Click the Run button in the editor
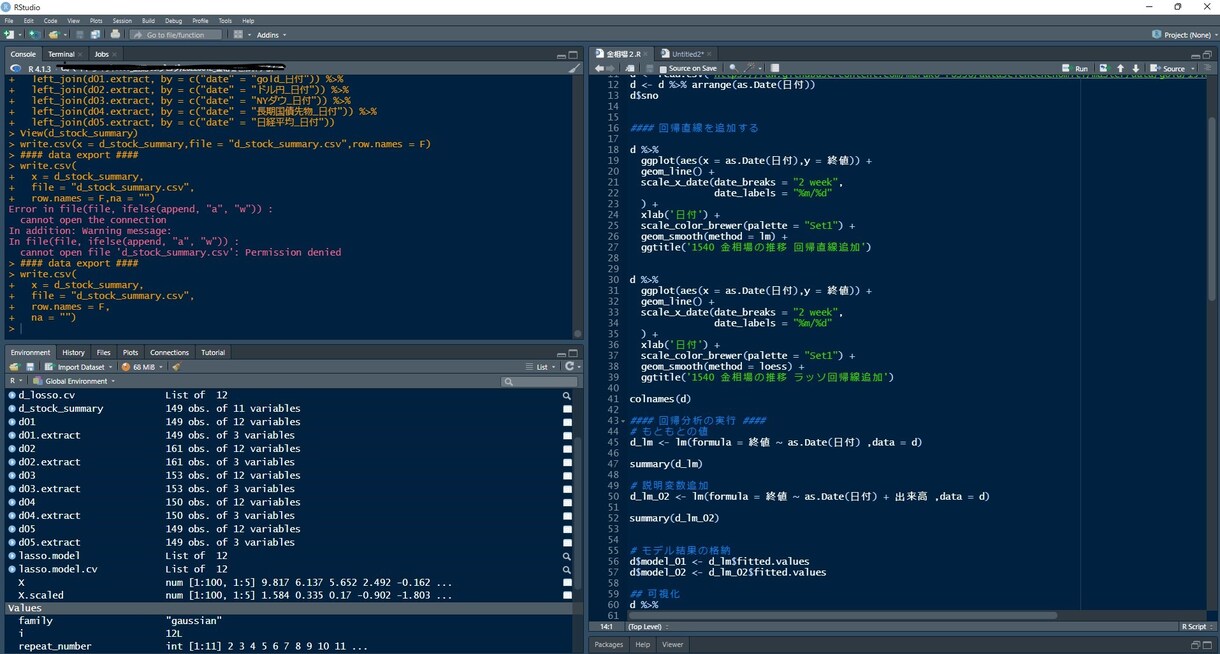The image size is (1220, 654). point(1075,68)
